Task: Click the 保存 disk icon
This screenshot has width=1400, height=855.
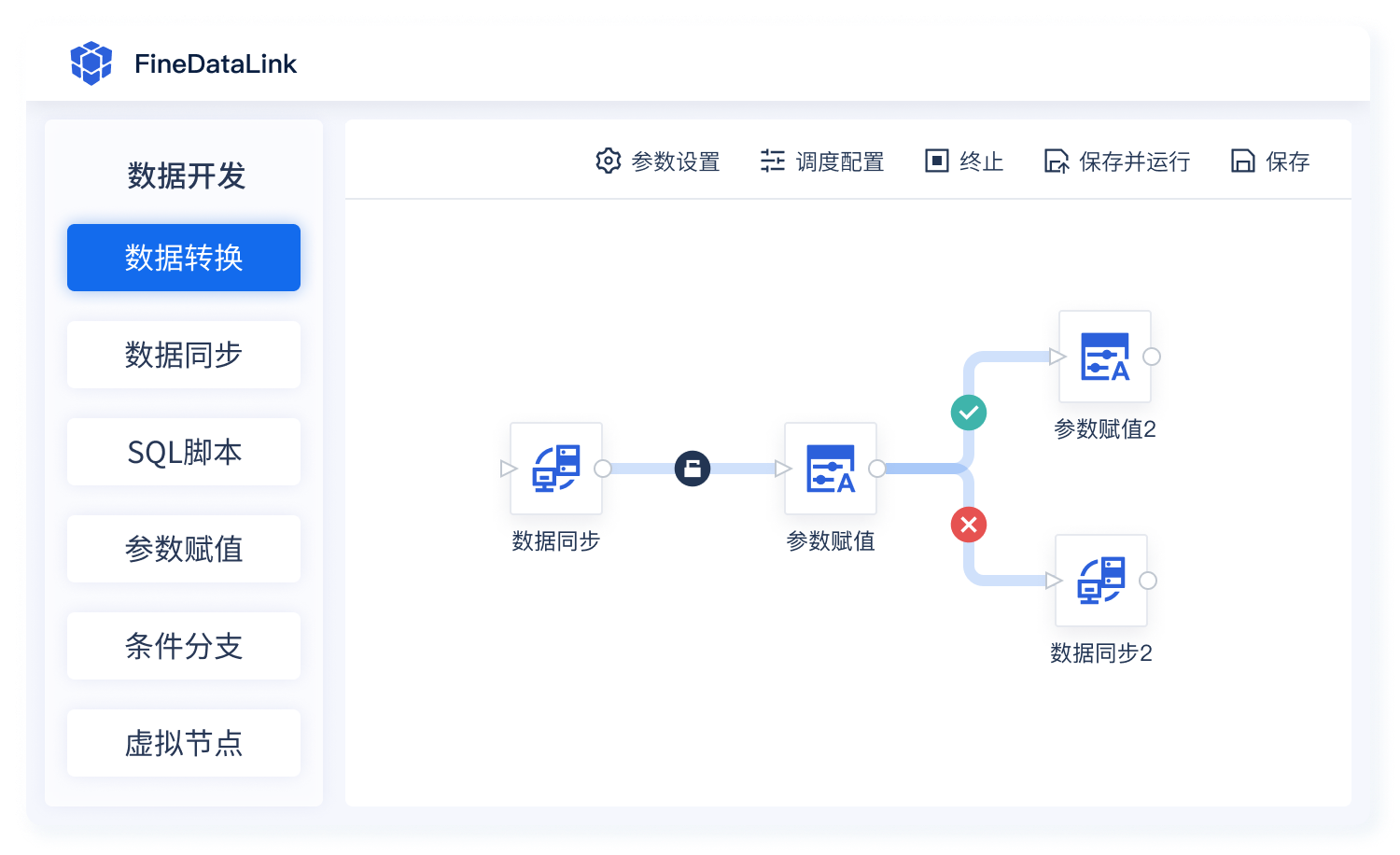Action: [1242, 161]
